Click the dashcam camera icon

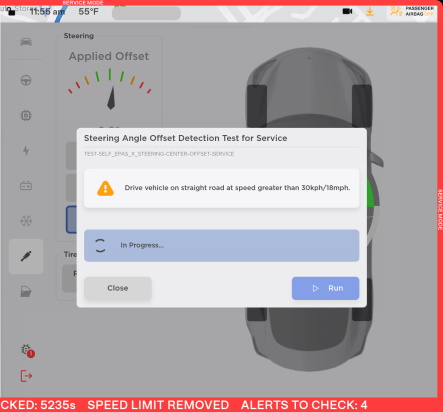[347, 11]
